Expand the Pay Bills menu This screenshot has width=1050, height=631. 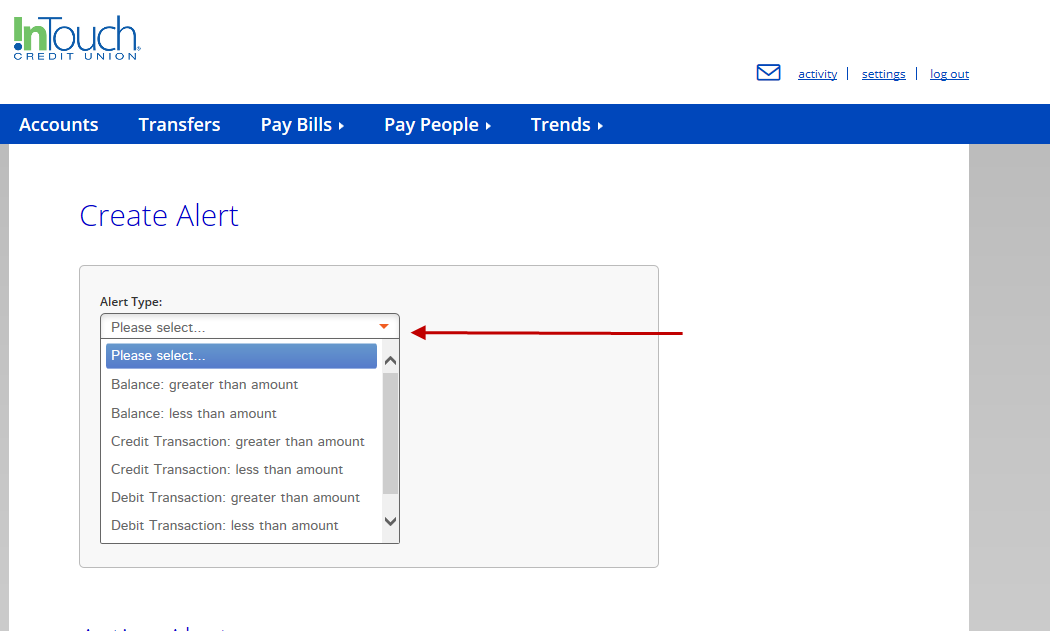tap(302, 125)
